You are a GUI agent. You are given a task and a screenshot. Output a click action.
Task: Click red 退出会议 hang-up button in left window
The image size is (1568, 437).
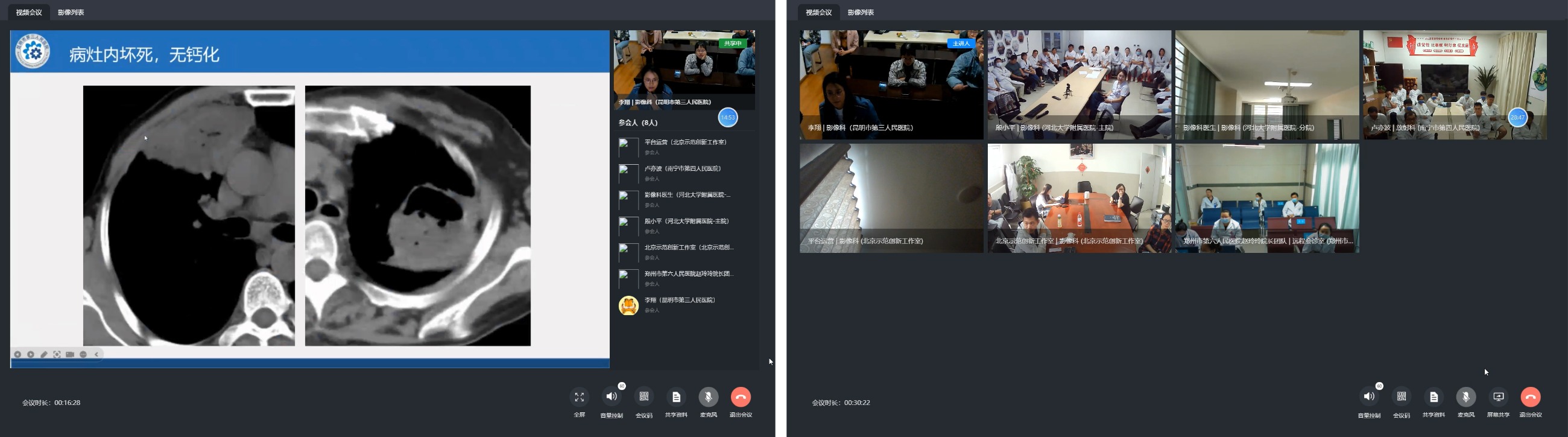coord(741,397)
